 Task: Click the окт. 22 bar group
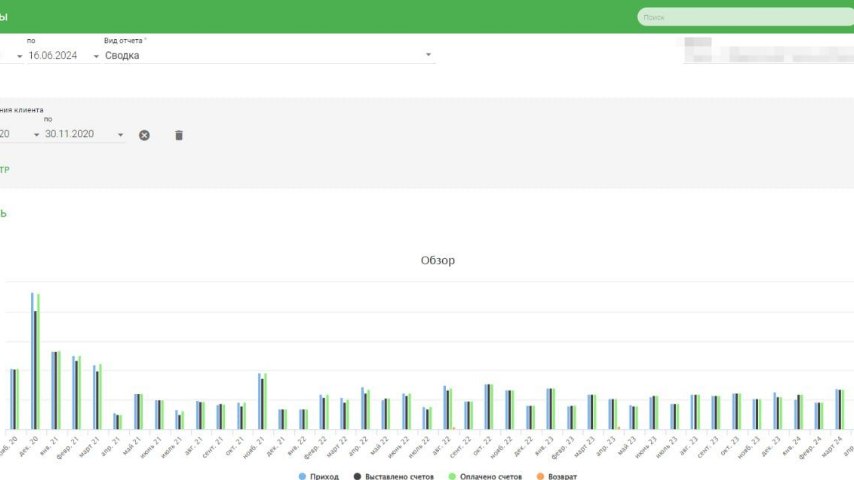click(489, 406)
